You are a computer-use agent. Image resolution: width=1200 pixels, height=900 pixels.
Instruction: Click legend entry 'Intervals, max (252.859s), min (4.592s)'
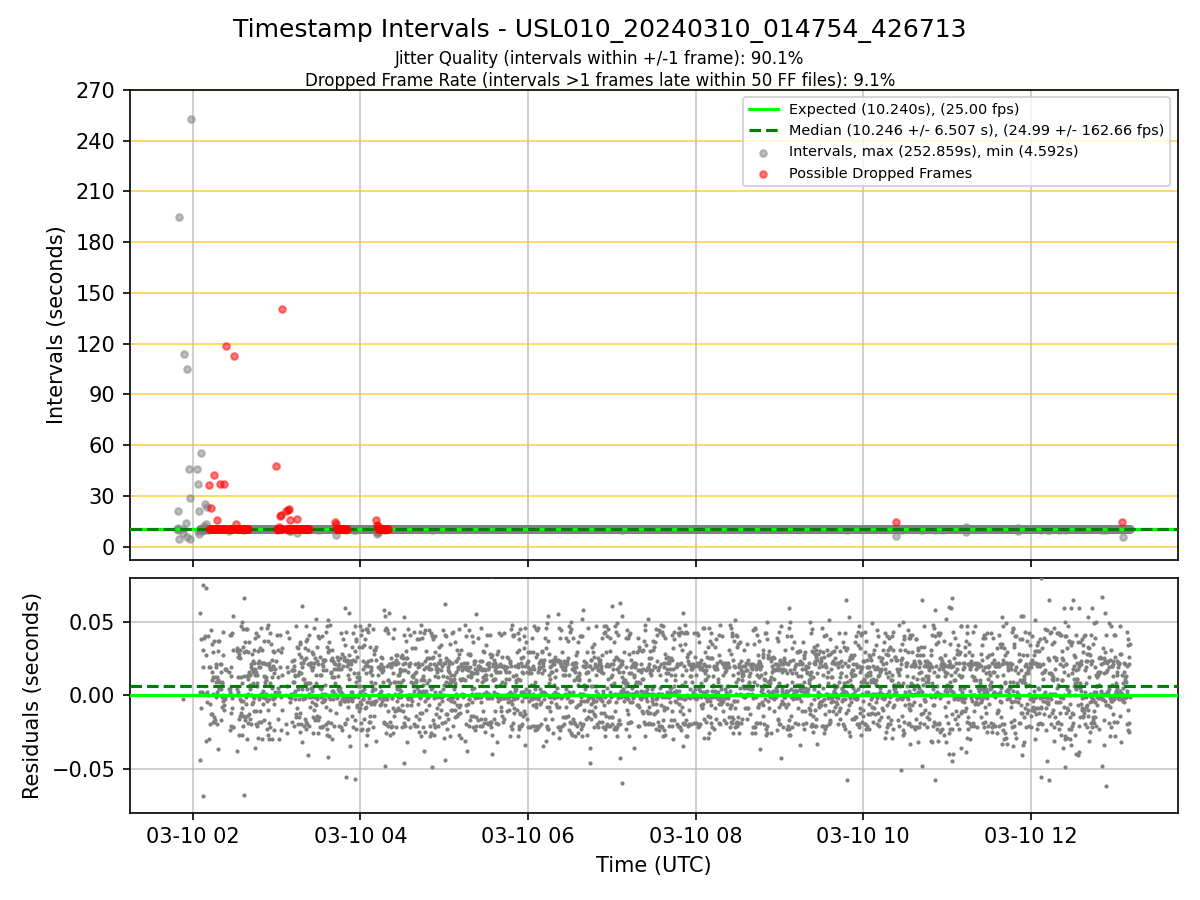[x=933, y=151]
